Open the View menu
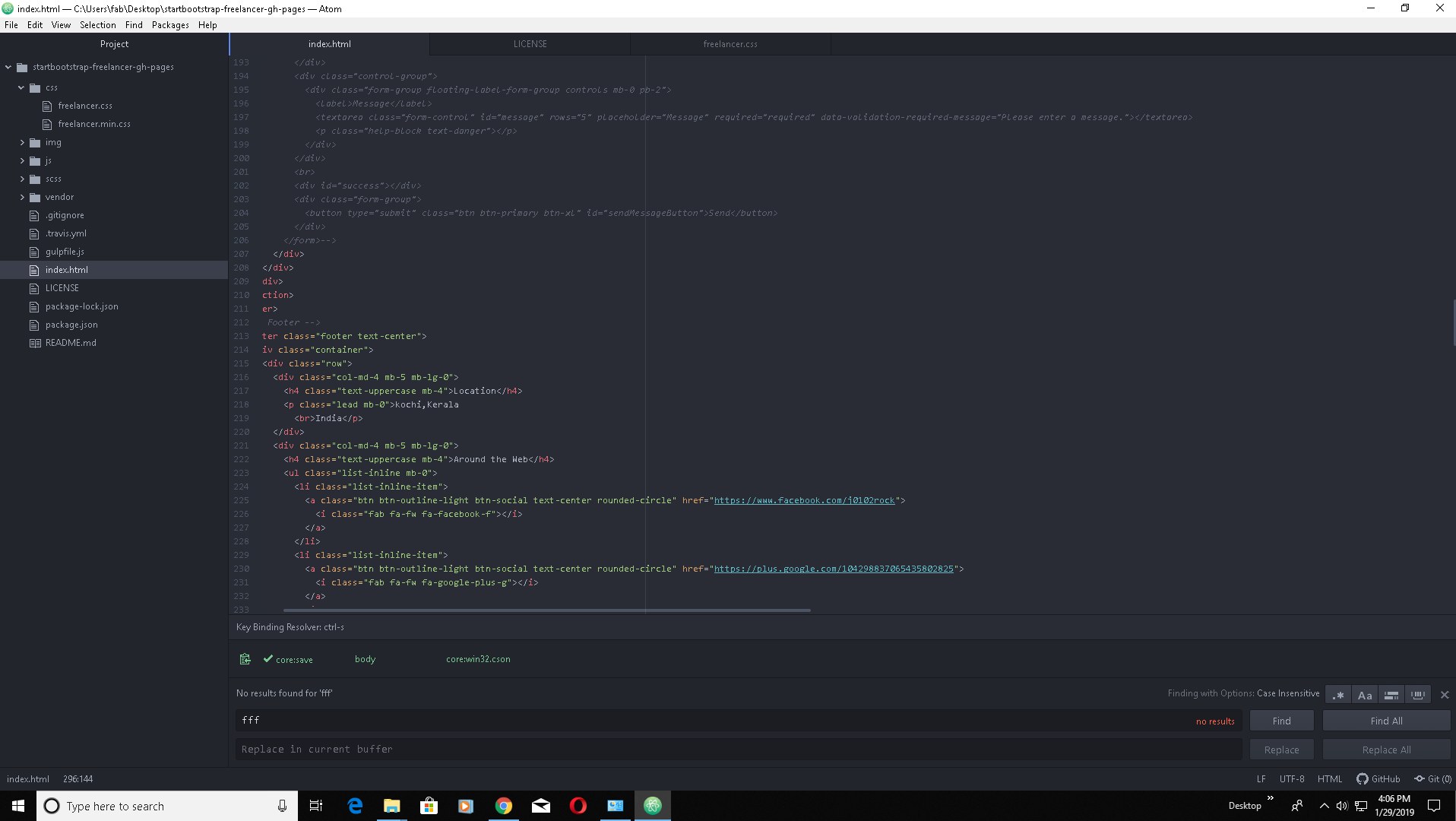The width and height of the screenshot is (1456, 821). coord(61,25)
